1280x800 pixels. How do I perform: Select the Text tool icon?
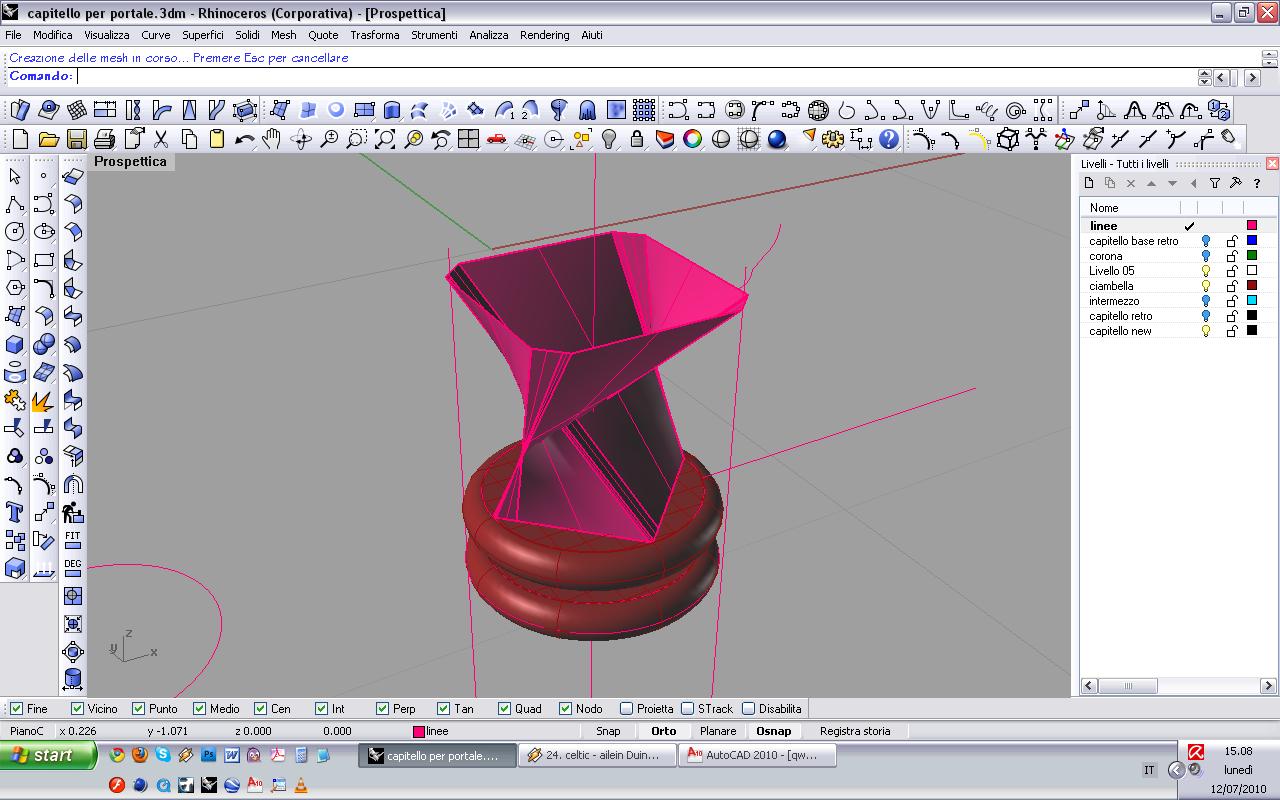tap(15, 513)
